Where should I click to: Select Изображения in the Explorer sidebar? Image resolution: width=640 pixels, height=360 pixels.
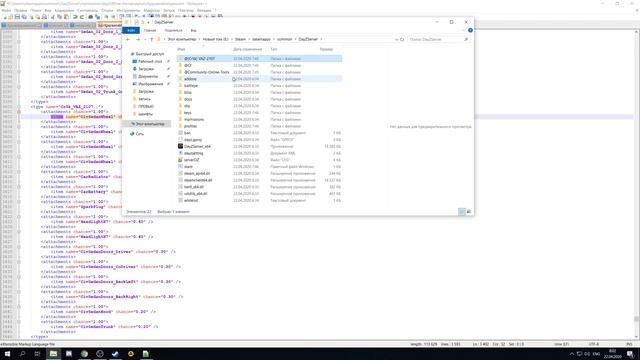[150, 84]
